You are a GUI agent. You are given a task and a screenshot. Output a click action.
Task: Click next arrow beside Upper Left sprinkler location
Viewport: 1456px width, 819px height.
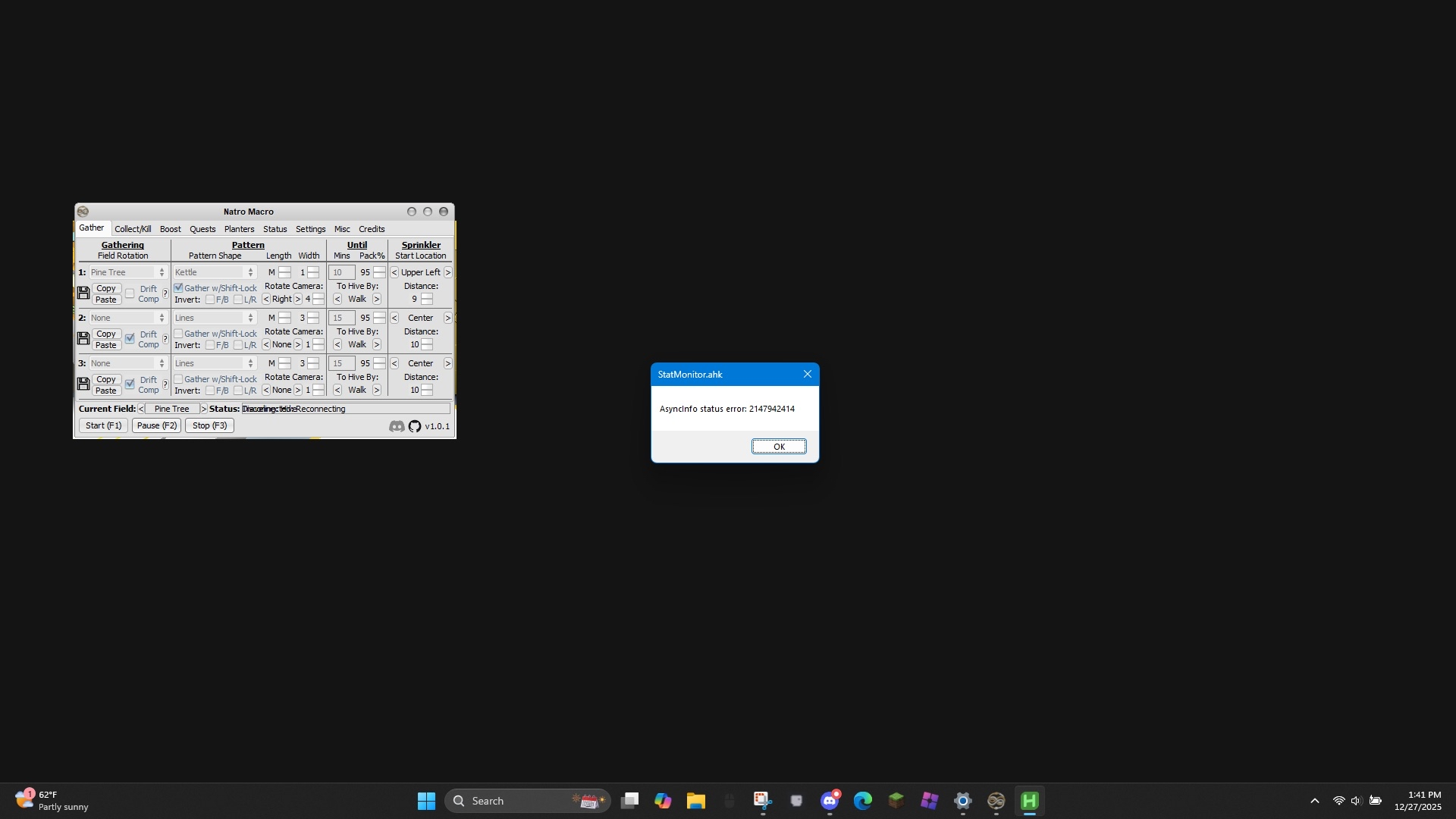[x=448, y=272]
